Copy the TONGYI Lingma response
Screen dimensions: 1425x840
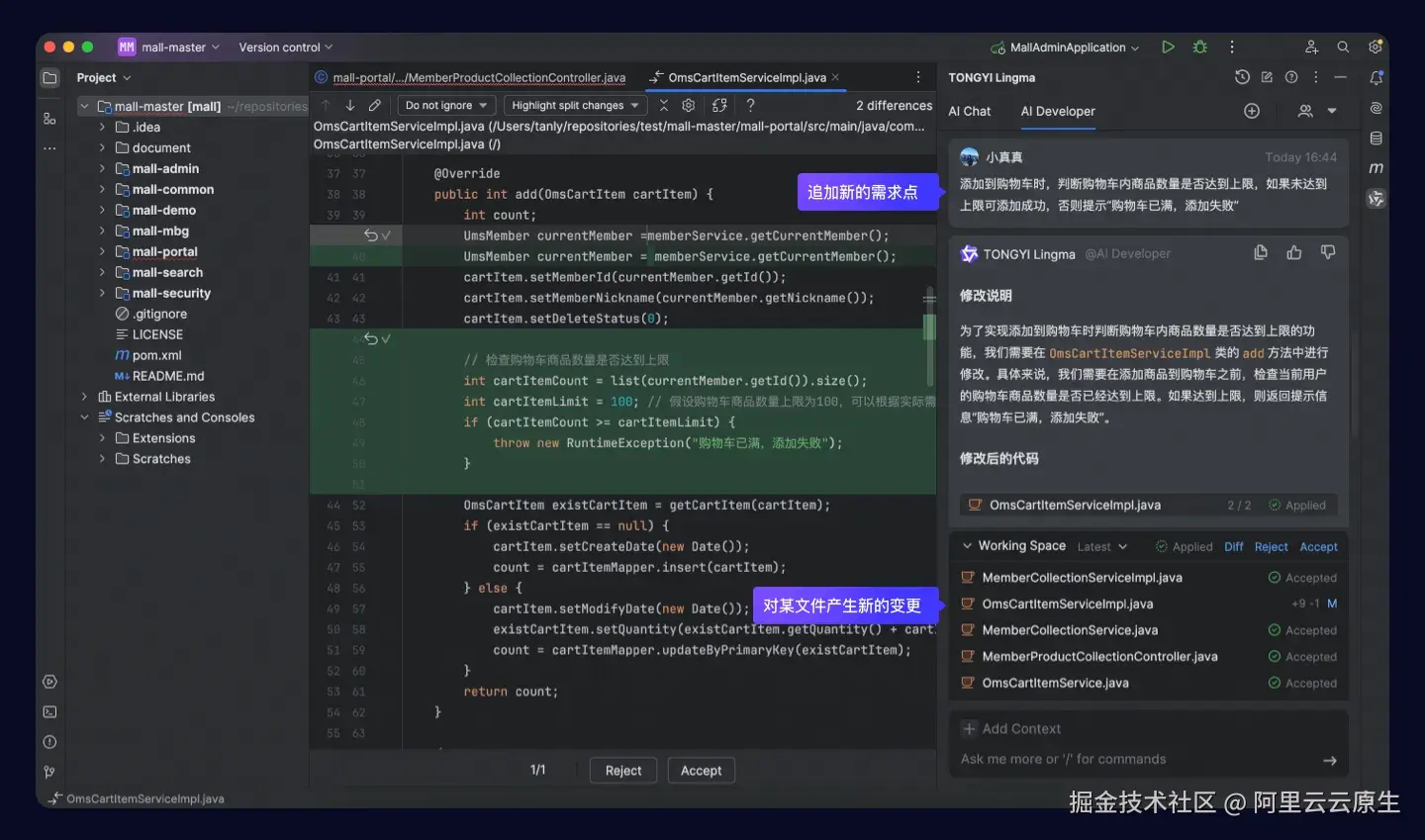pyautogui.click(x=1261, y=252)
